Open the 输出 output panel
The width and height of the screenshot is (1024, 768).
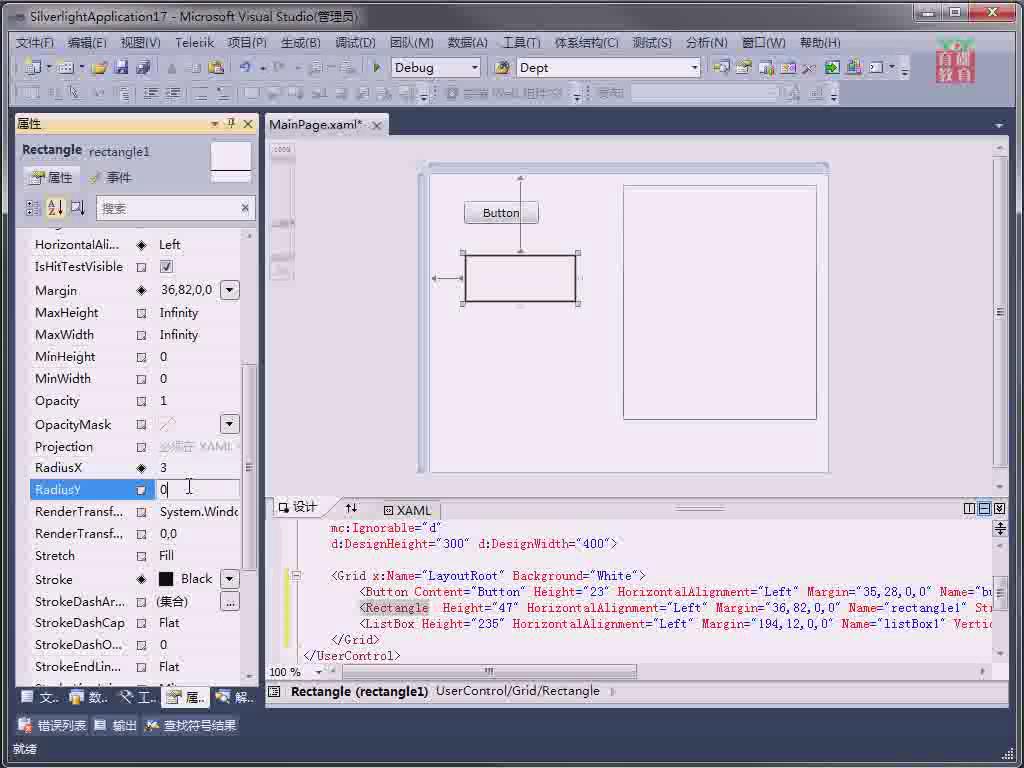(116, 726)
